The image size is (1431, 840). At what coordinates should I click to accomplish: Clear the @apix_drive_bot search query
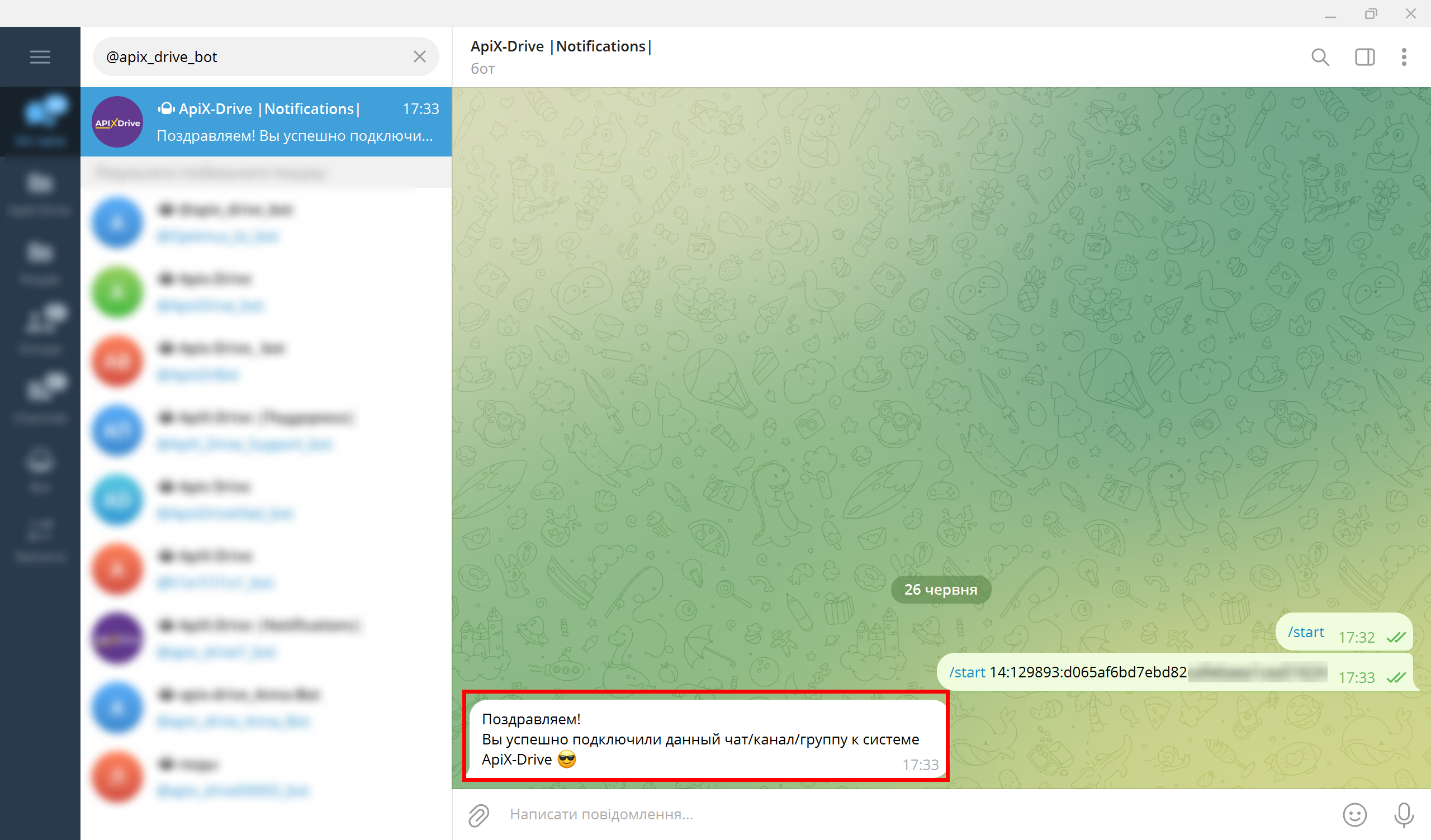click(x=420, y=57)
